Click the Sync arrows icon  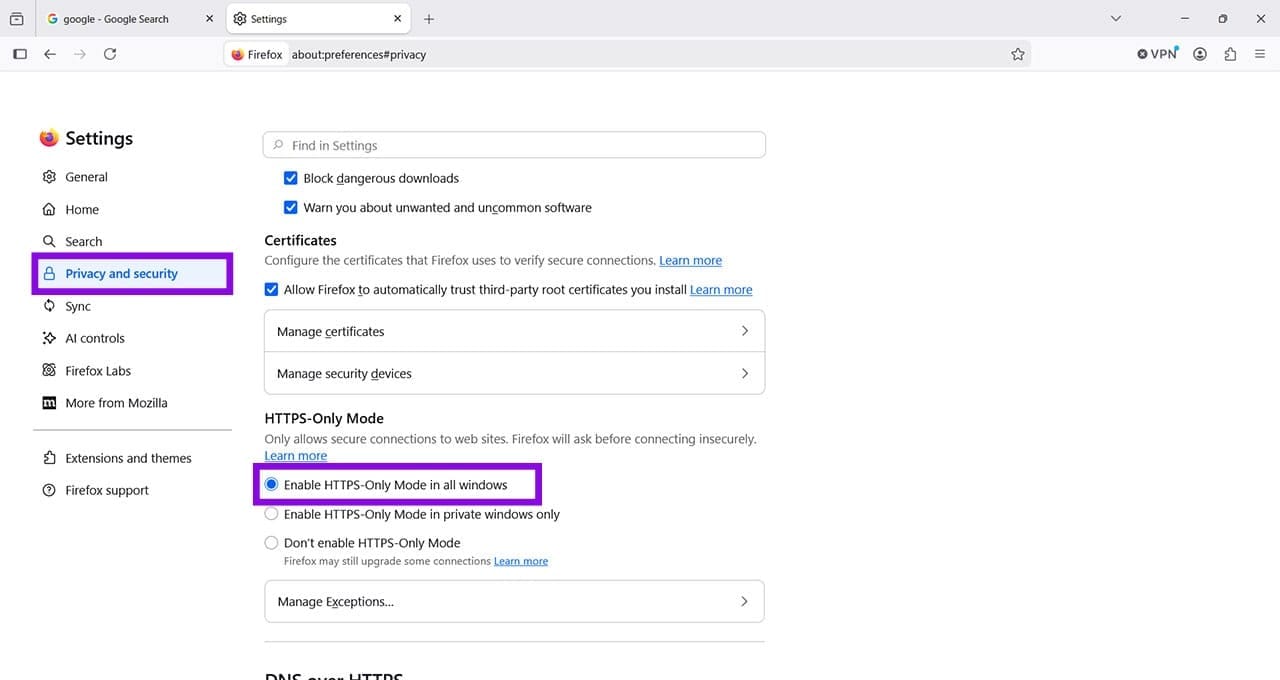click(49, 306)
